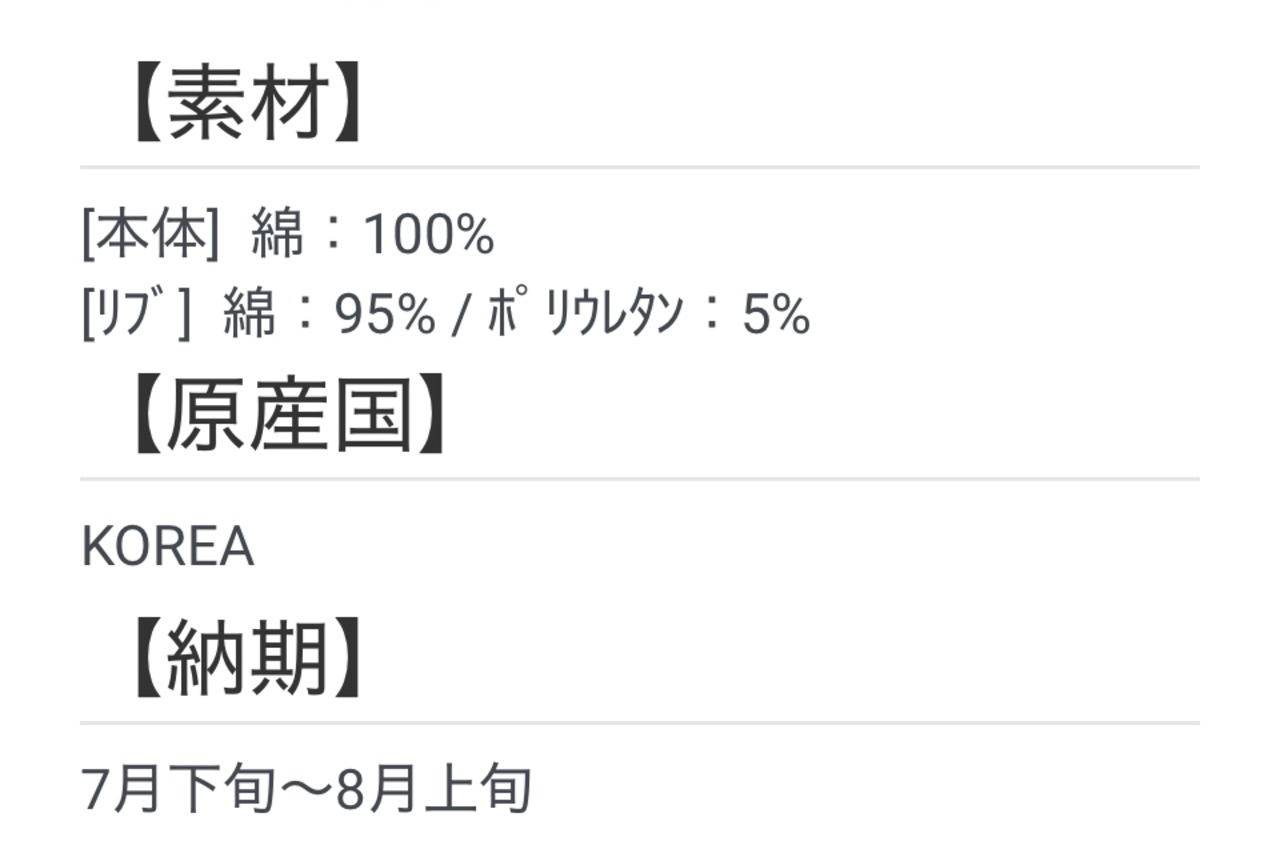Select the 5% polyurethane value
The width and height of the screenshot is (1280, 857).
[x=775, y=315]
